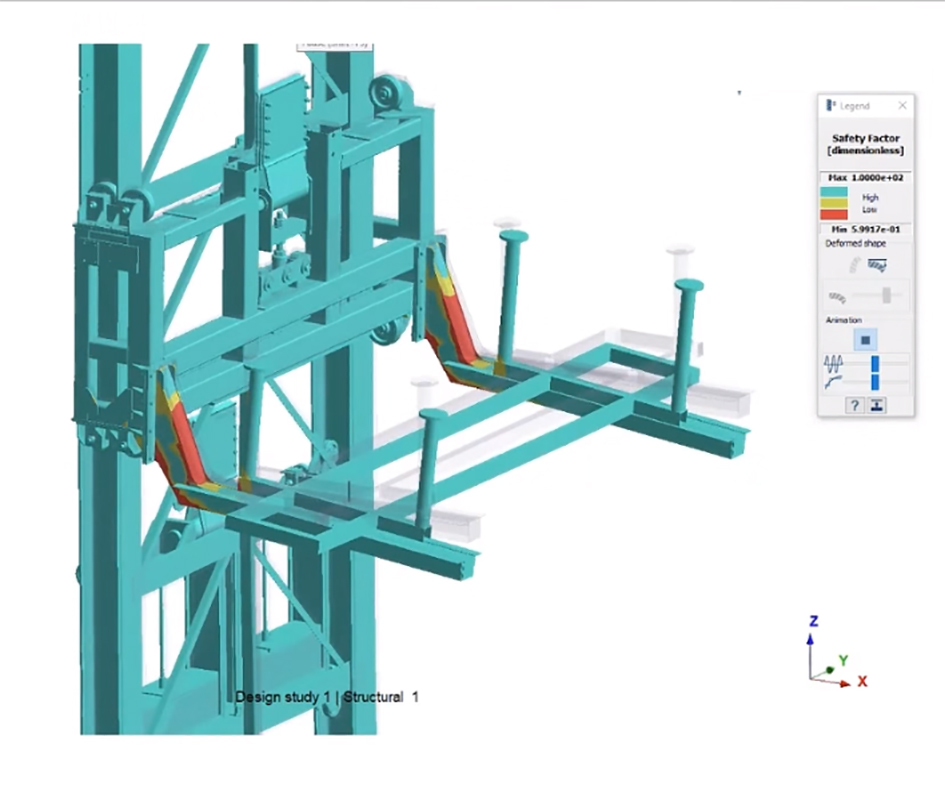Image resolution: width=945 pixels, height=785 pixels.
Task: Click the Deformed shape section header
Action: point(856,243)
